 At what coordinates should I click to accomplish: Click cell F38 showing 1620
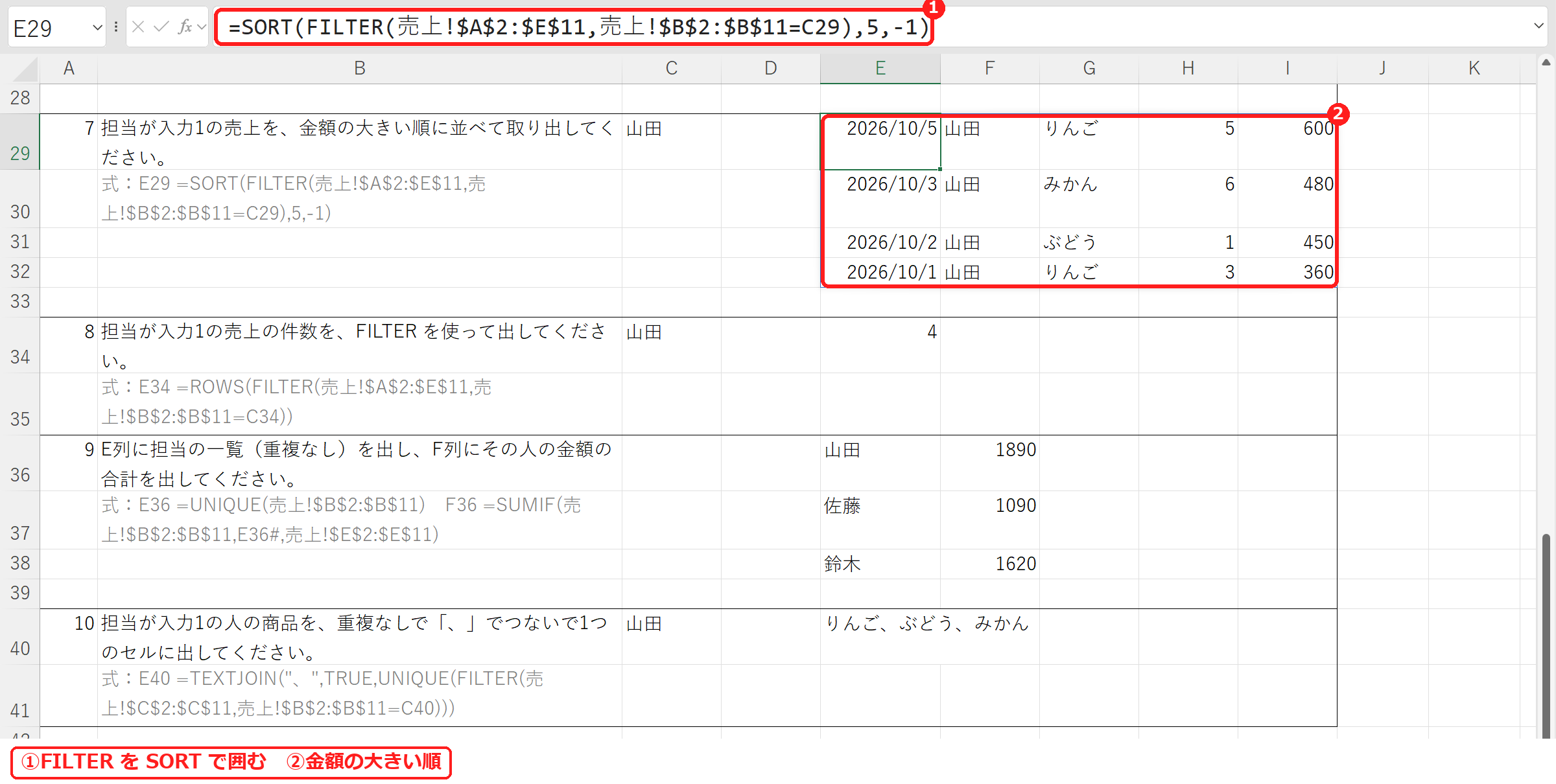coord(990,564)
